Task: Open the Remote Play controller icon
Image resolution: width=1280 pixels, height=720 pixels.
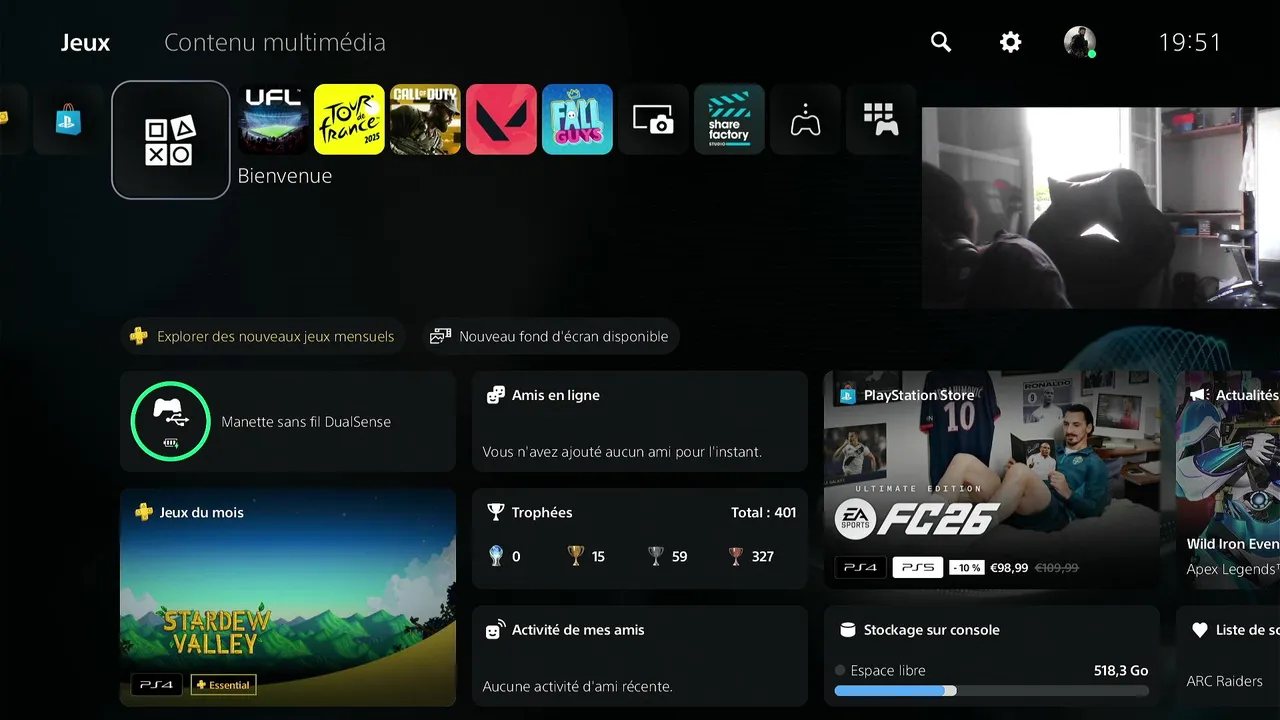Action: 805,119
